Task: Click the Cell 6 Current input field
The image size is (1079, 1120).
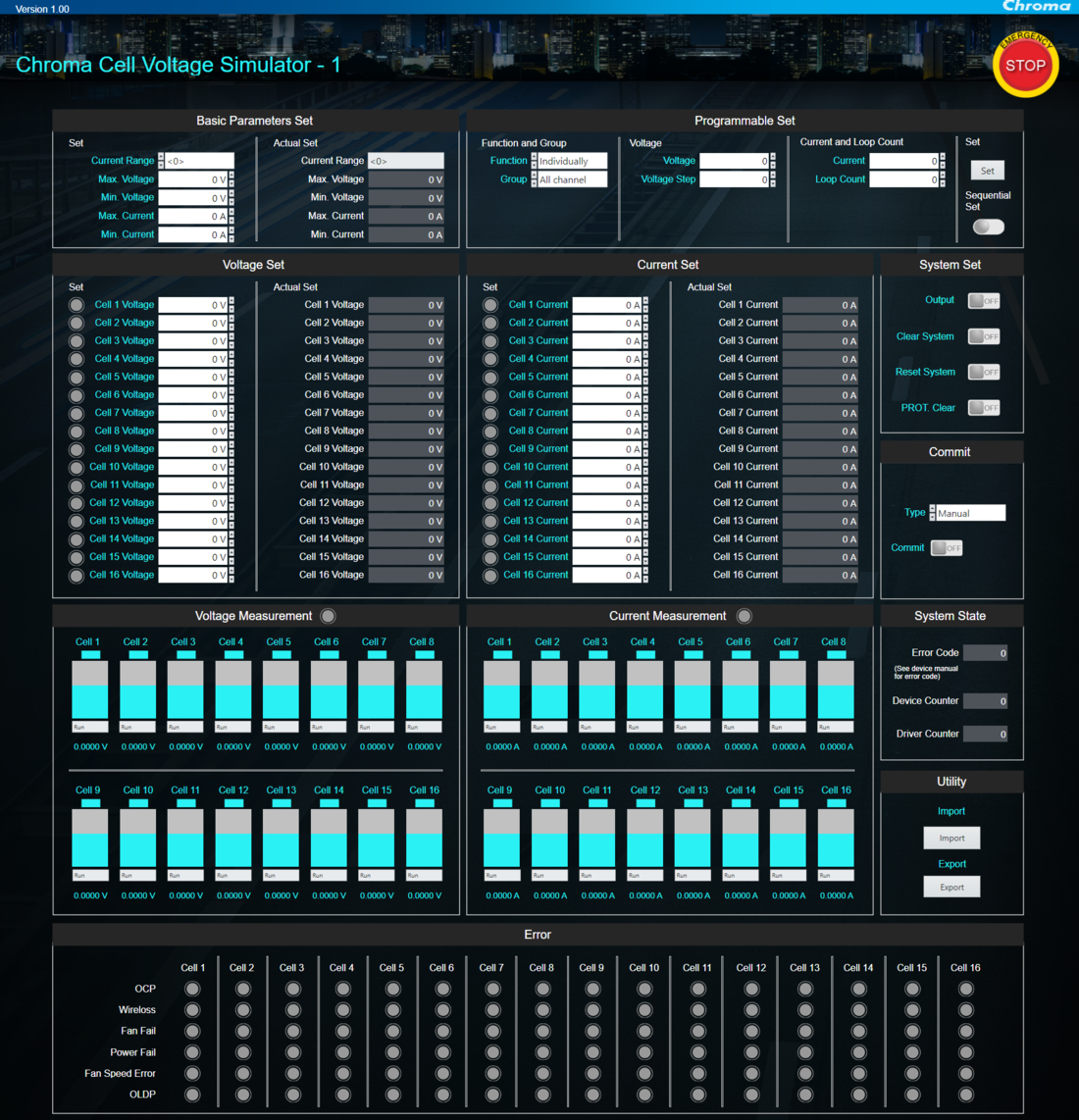Action: (x=606, y=395)
